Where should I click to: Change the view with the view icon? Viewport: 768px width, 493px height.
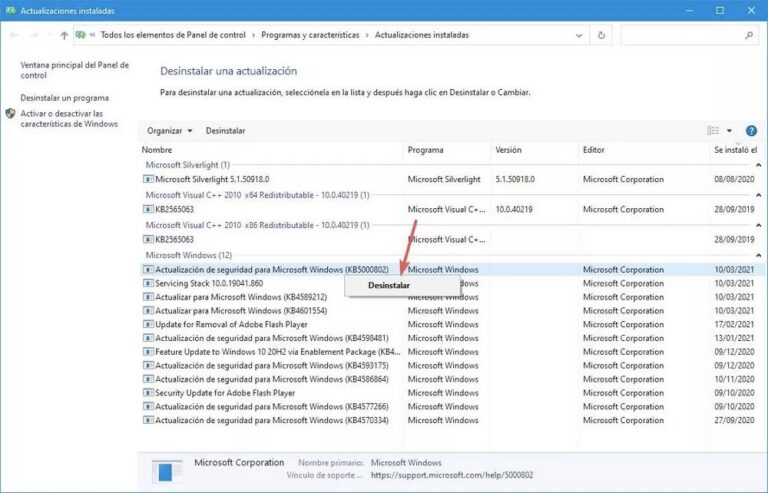713,131
